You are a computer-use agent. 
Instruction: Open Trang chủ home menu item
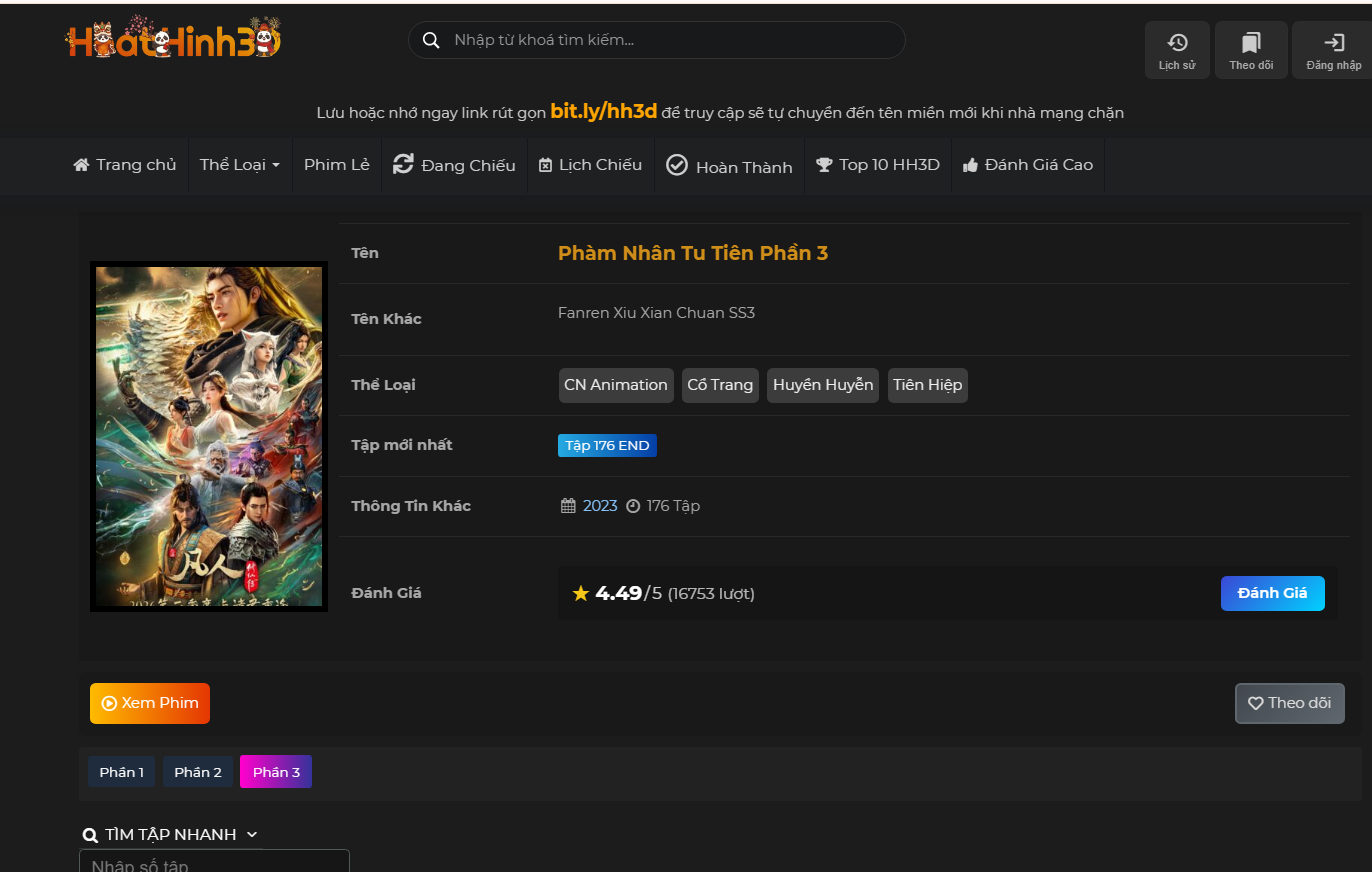click(x=125, y=165)
